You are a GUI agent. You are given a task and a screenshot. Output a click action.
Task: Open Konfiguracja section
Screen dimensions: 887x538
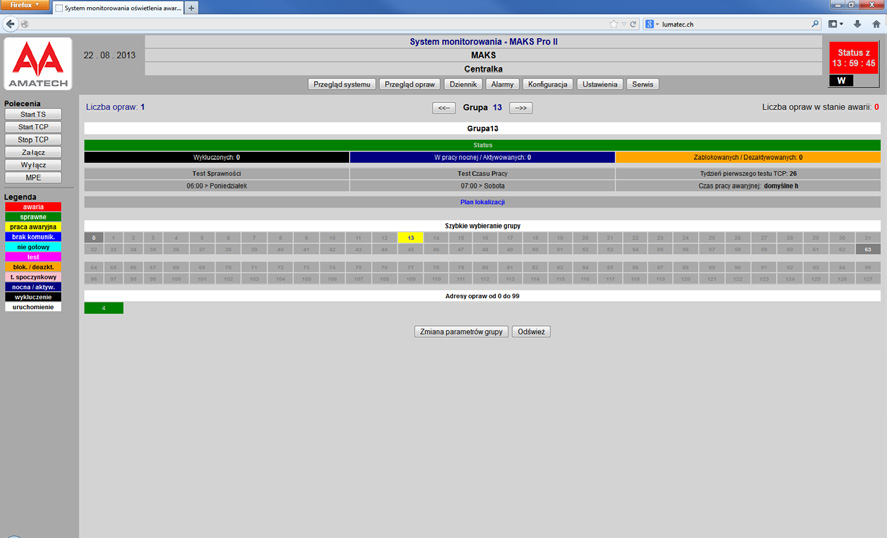(548, 84)
